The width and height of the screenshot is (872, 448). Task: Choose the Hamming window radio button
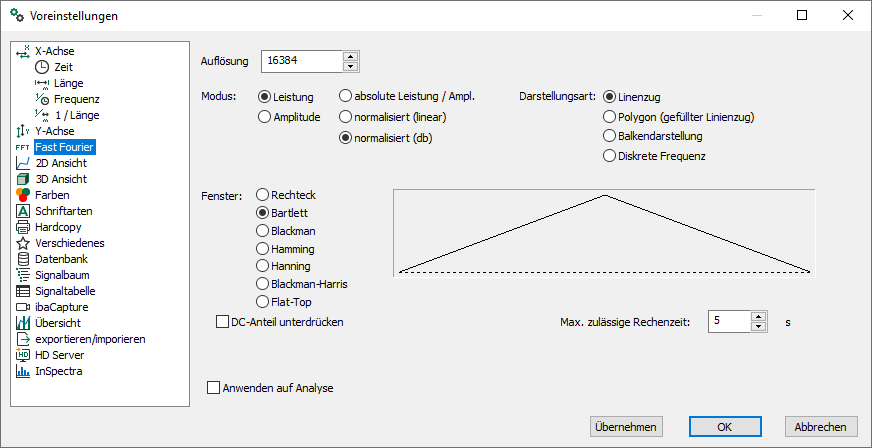[x=262, y=248]
